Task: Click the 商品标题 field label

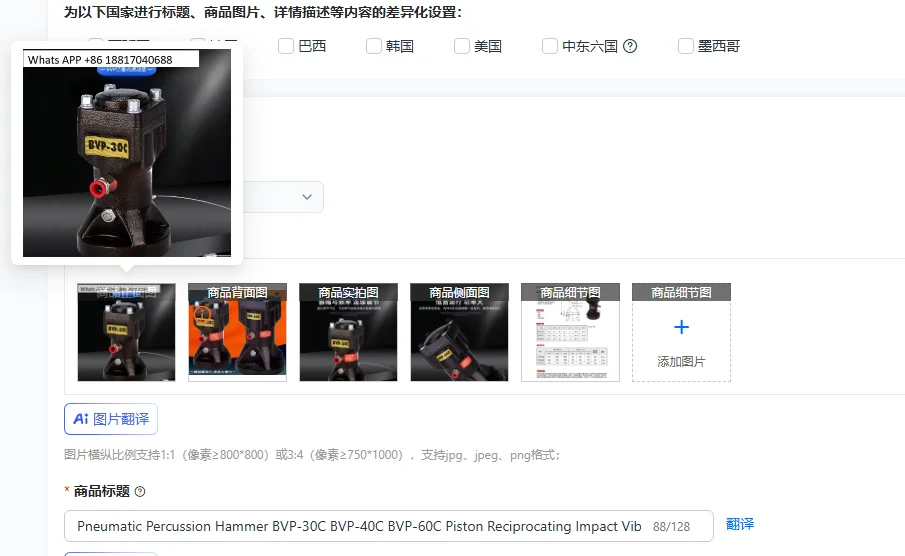Action: coord(102,491)
